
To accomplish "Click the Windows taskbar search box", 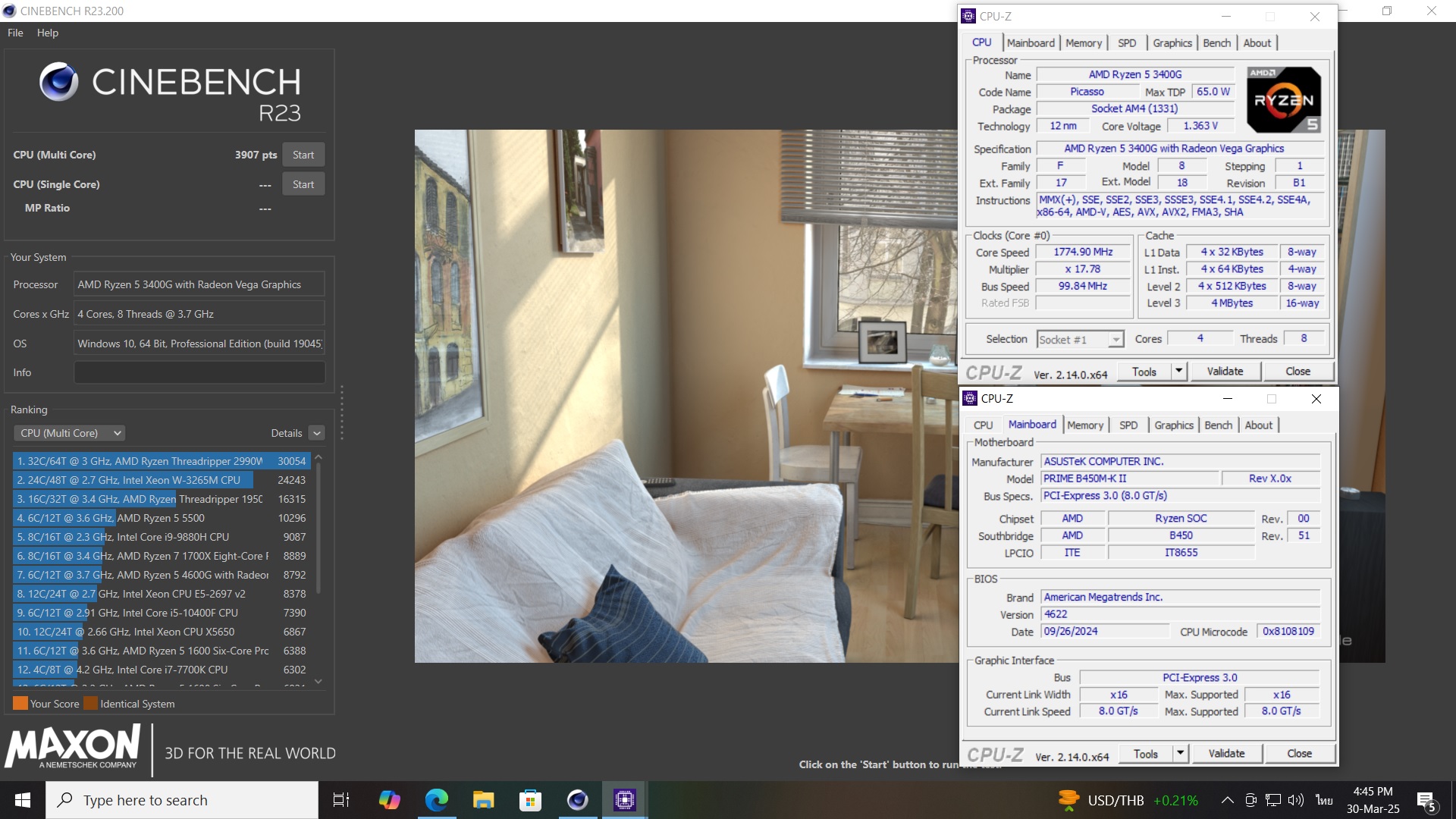I will [x=182, y=800].
